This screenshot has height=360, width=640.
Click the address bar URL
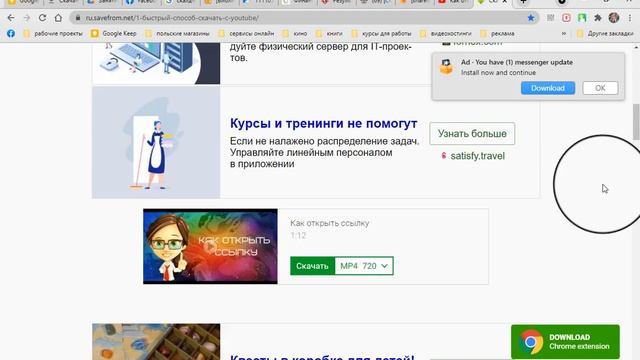point(172,18)
